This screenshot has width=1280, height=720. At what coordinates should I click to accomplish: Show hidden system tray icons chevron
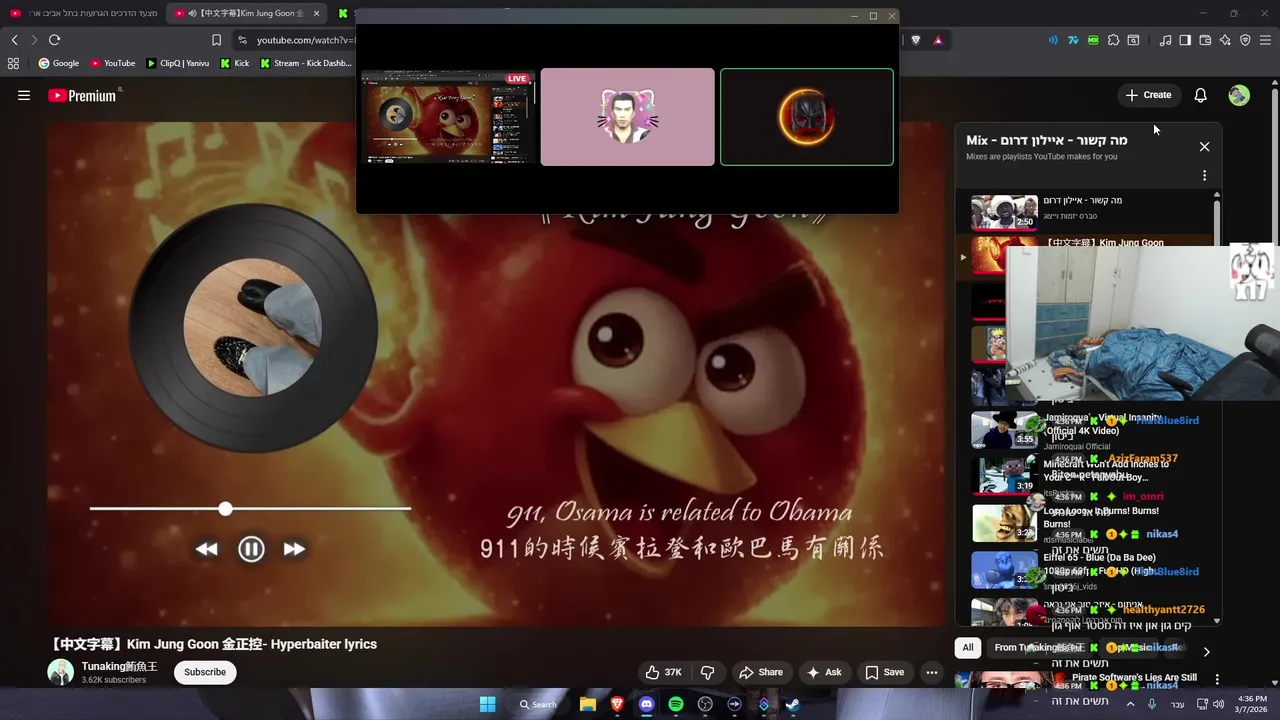click(1131, 704)
